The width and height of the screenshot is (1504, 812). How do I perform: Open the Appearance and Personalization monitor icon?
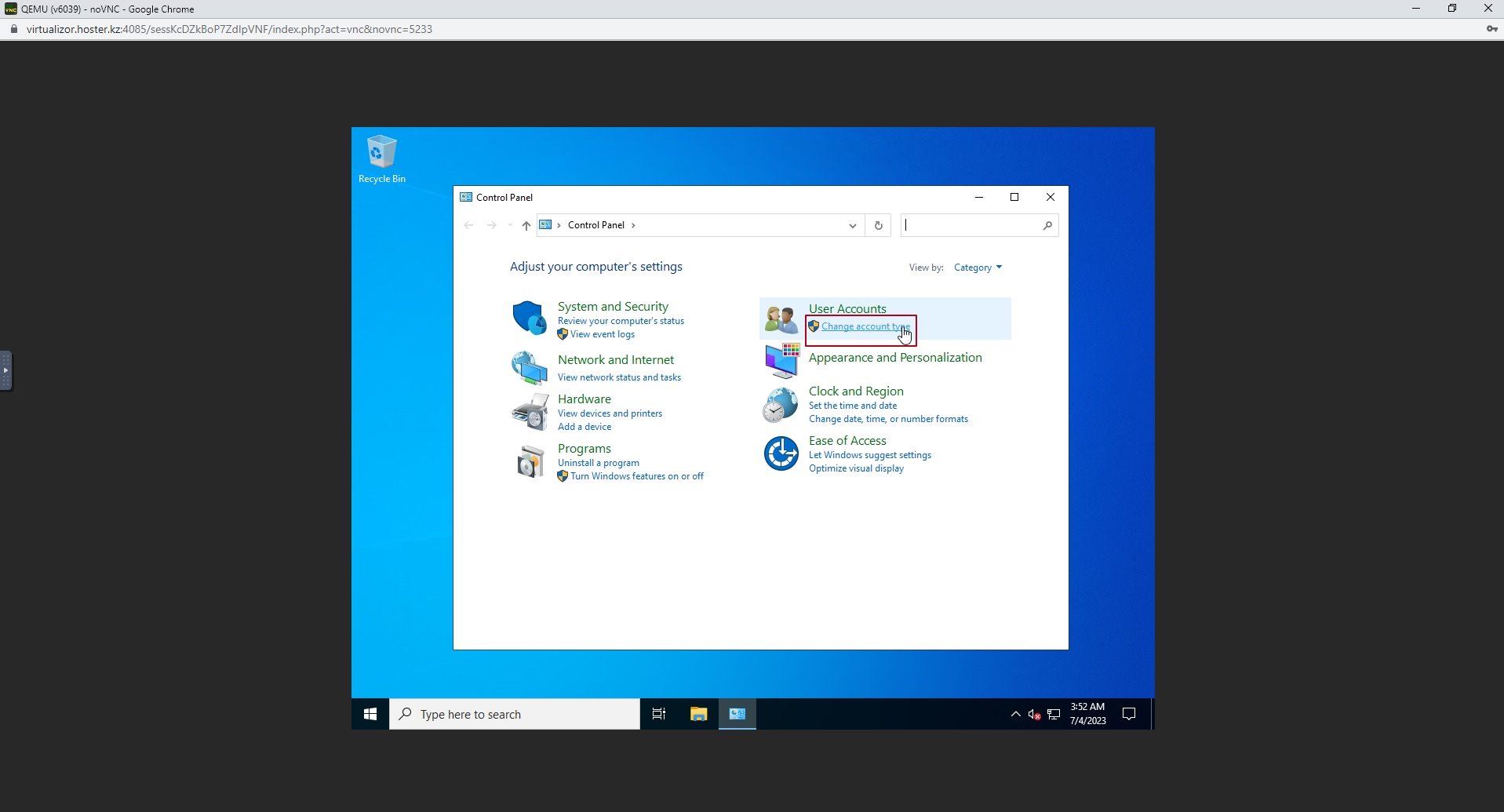tap(781, 360)
